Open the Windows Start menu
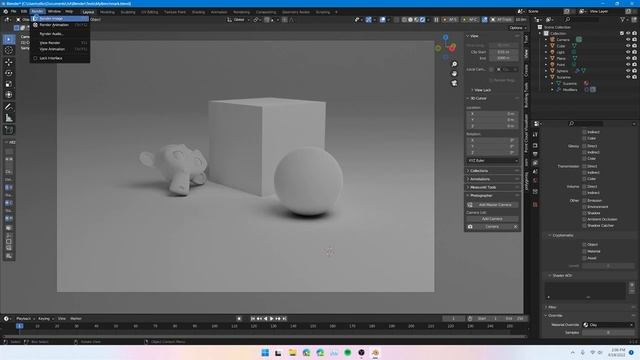Image resolution: width=640 pixels, height=360 pixels. click(265, 353)
